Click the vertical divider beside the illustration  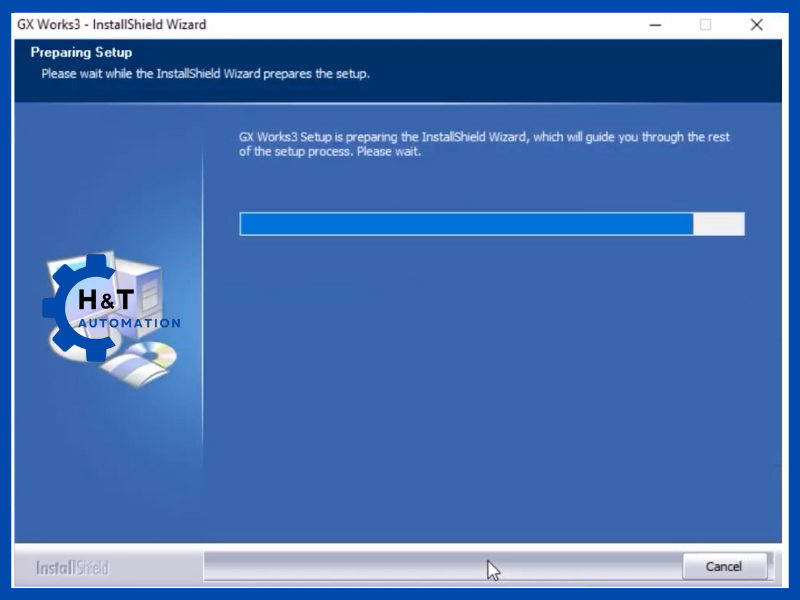tap(203, 300)
